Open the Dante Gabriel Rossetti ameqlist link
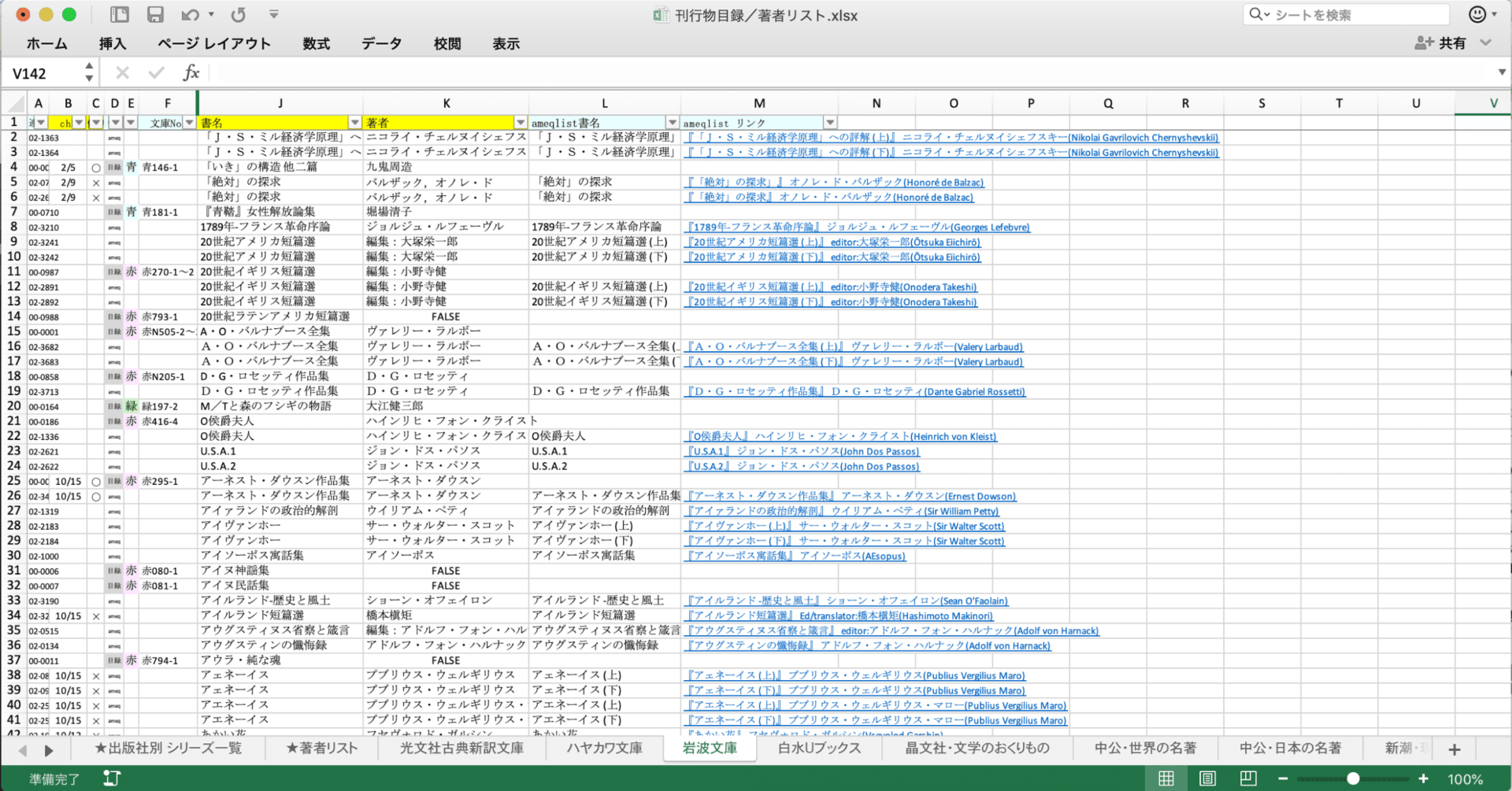1512x791 pixels. point(856,392)
